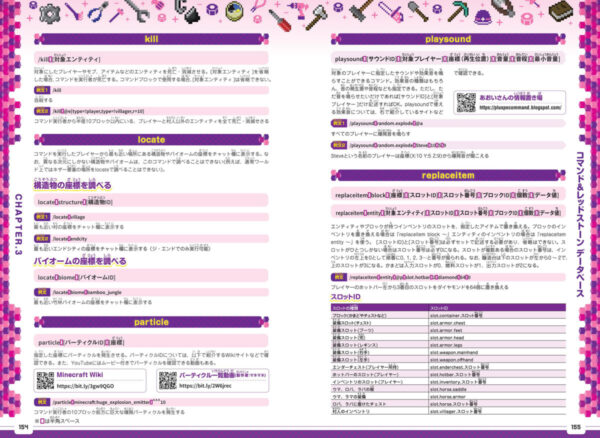Click the black coal lump icon
Screen dimensions: 600x438
point(191,15)
